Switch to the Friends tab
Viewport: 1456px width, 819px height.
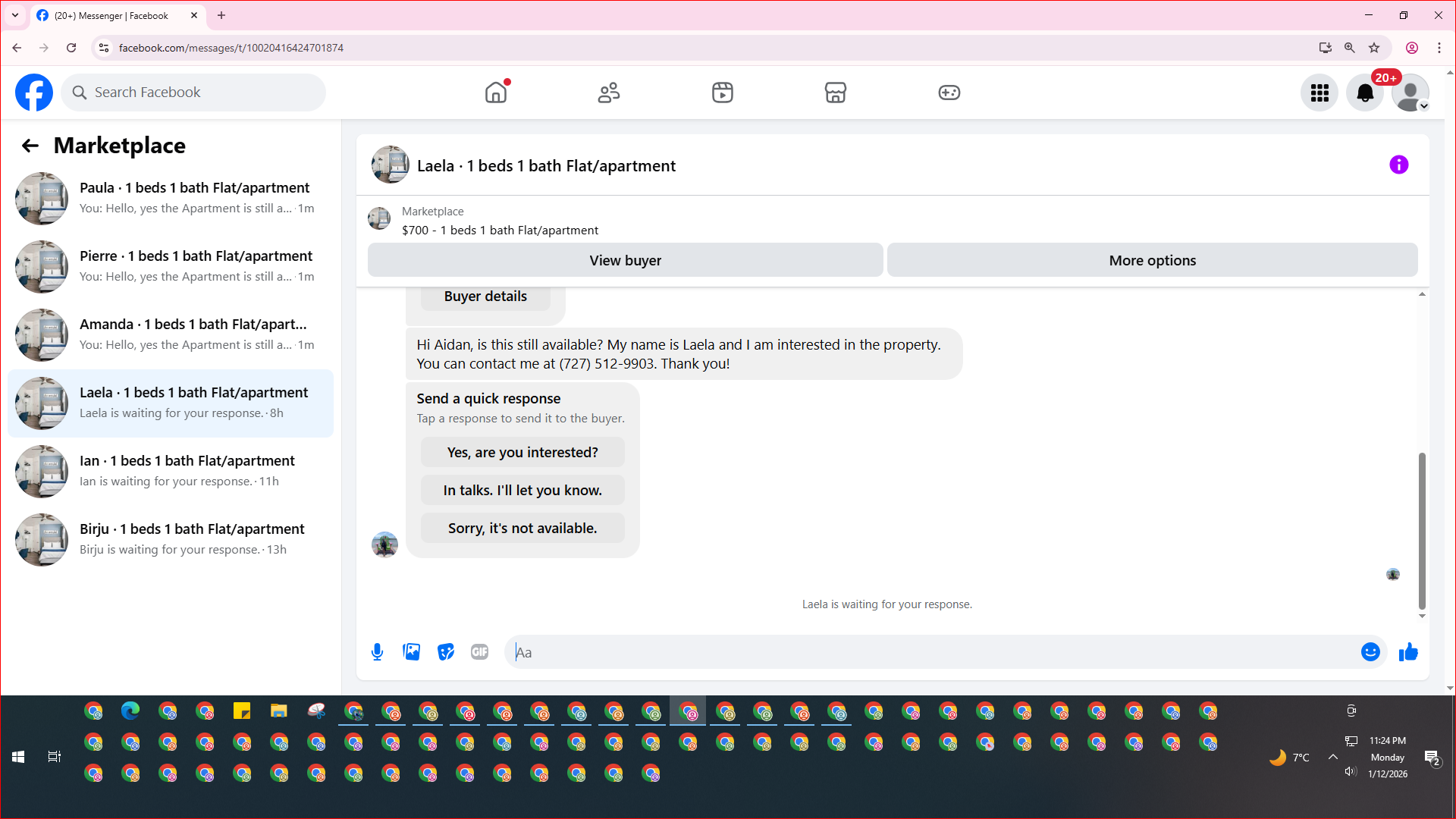click(x=608, y=93)
